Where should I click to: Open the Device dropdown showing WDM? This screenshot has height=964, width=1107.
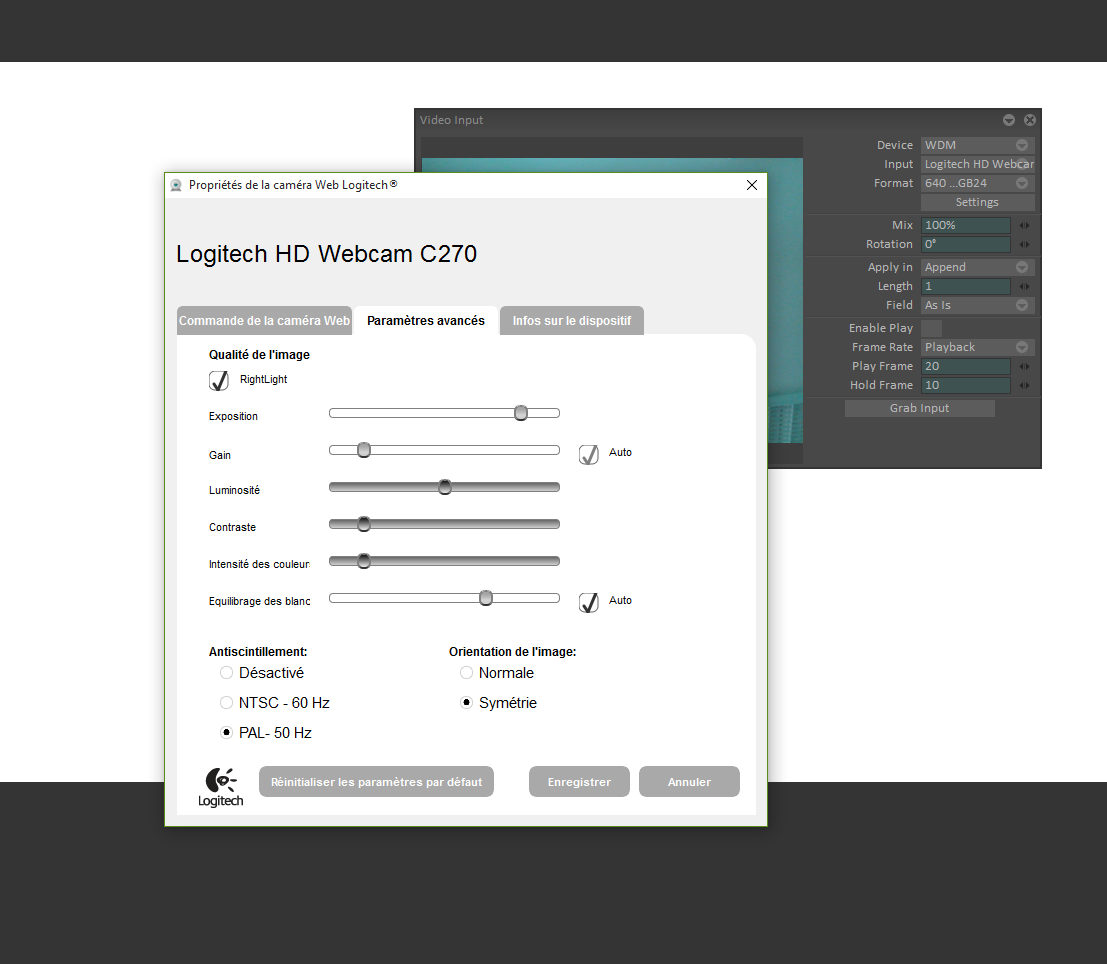pyautogui.click(x=978, y=145)
